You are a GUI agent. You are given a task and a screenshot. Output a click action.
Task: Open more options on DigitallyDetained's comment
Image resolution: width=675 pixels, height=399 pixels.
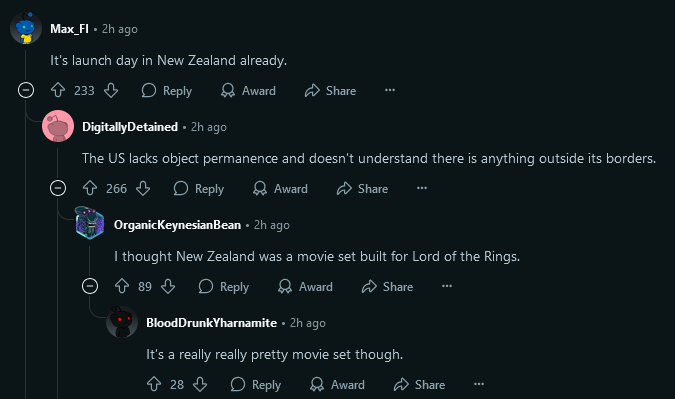coord(422,189)
